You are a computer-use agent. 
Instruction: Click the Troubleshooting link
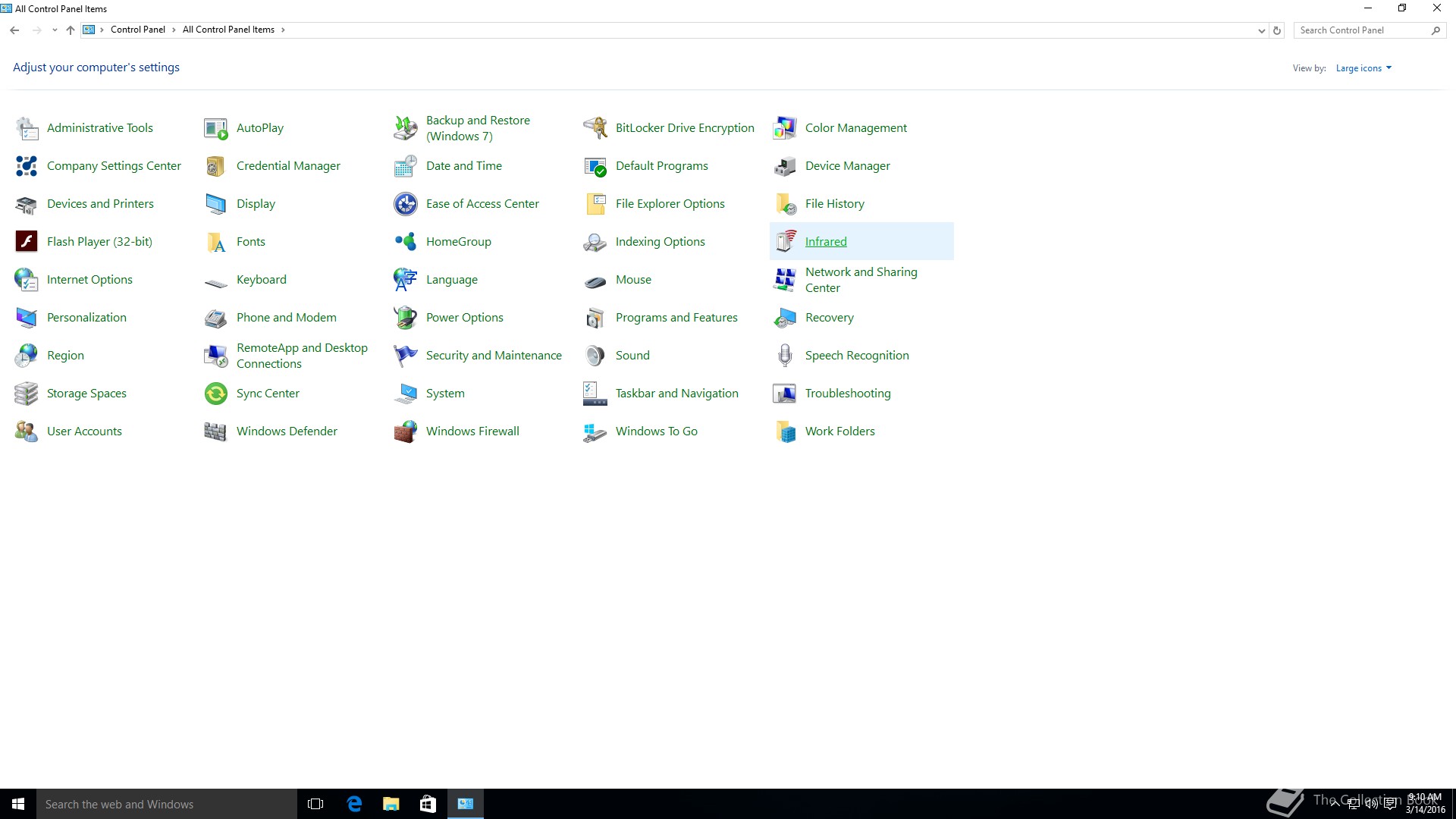click(x=848, y=394)
